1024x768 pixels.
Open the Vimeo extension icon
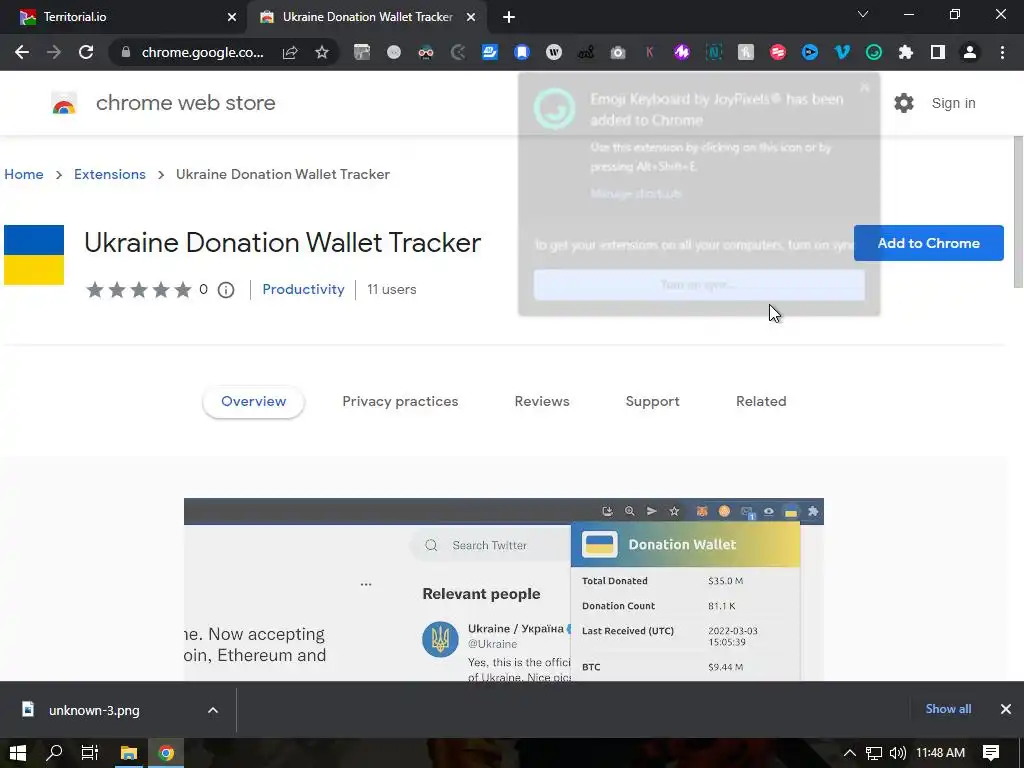(842, 52)
